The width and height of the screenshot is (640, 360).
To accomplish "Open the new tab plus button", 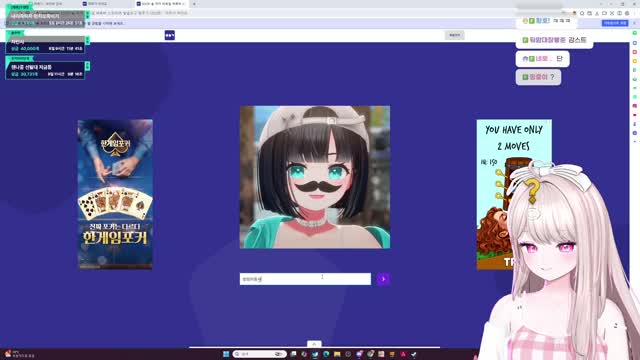I will click(x=194, y=4).
